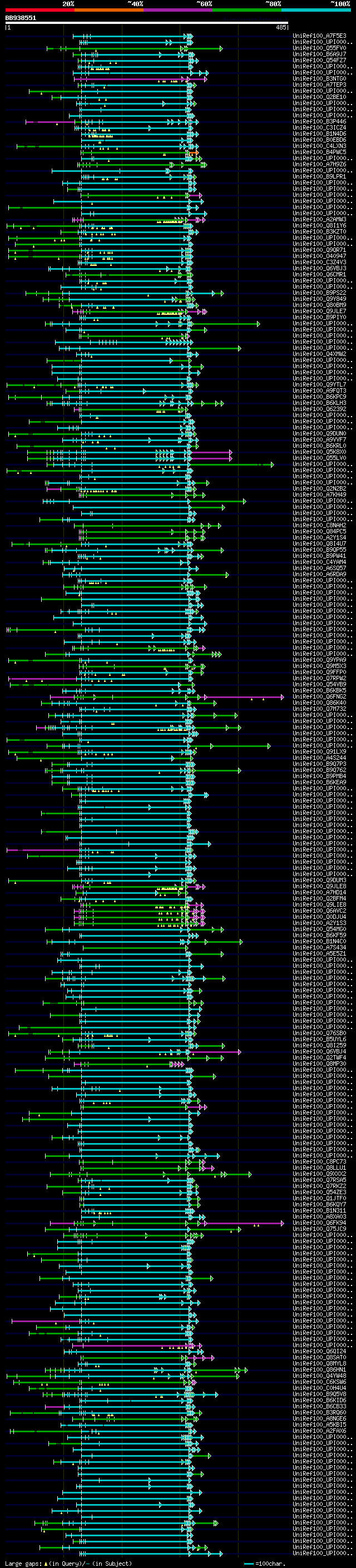356x1568 pixels.
Task: Select hit label UniRef100_B6KLH3
Action: coord(319,403)
